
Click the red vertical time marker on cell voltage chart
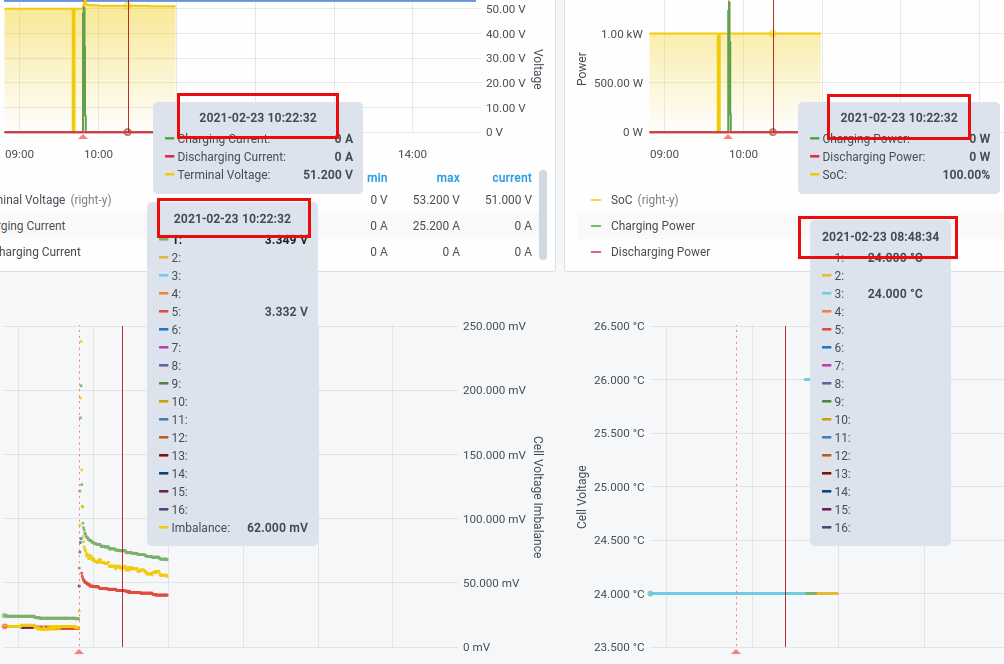(123, 450)
